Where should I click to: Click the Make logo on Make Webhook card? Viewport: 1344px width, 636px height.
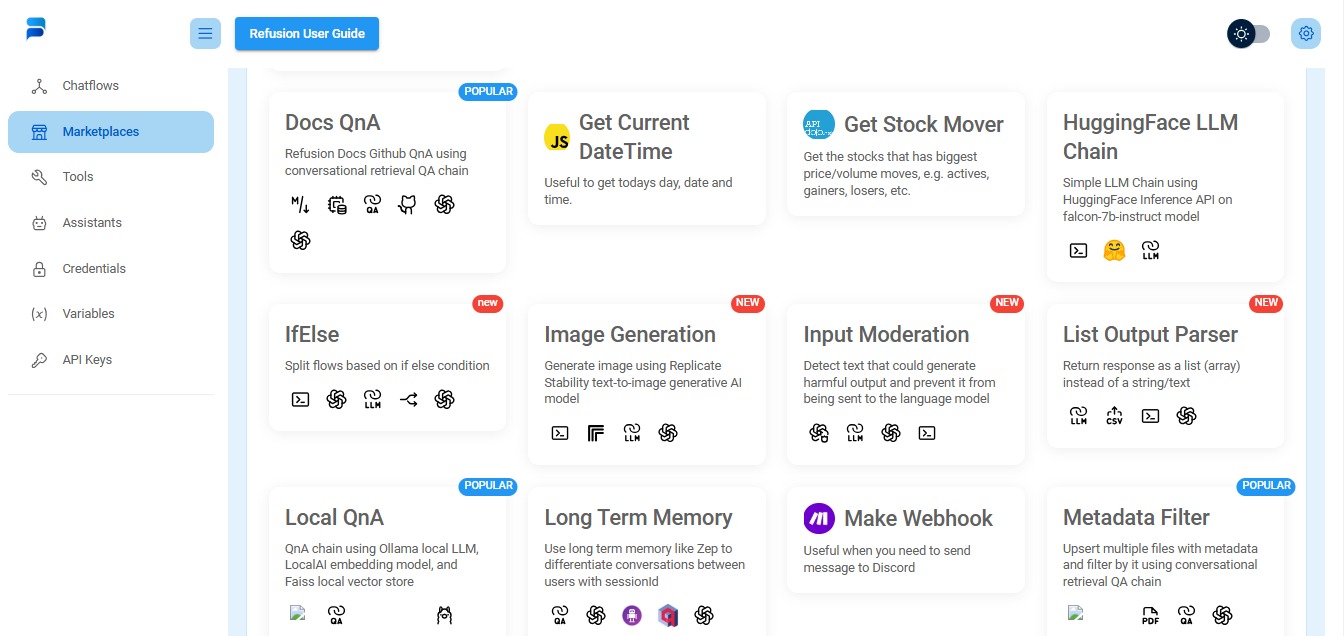(x=819, y=518)
